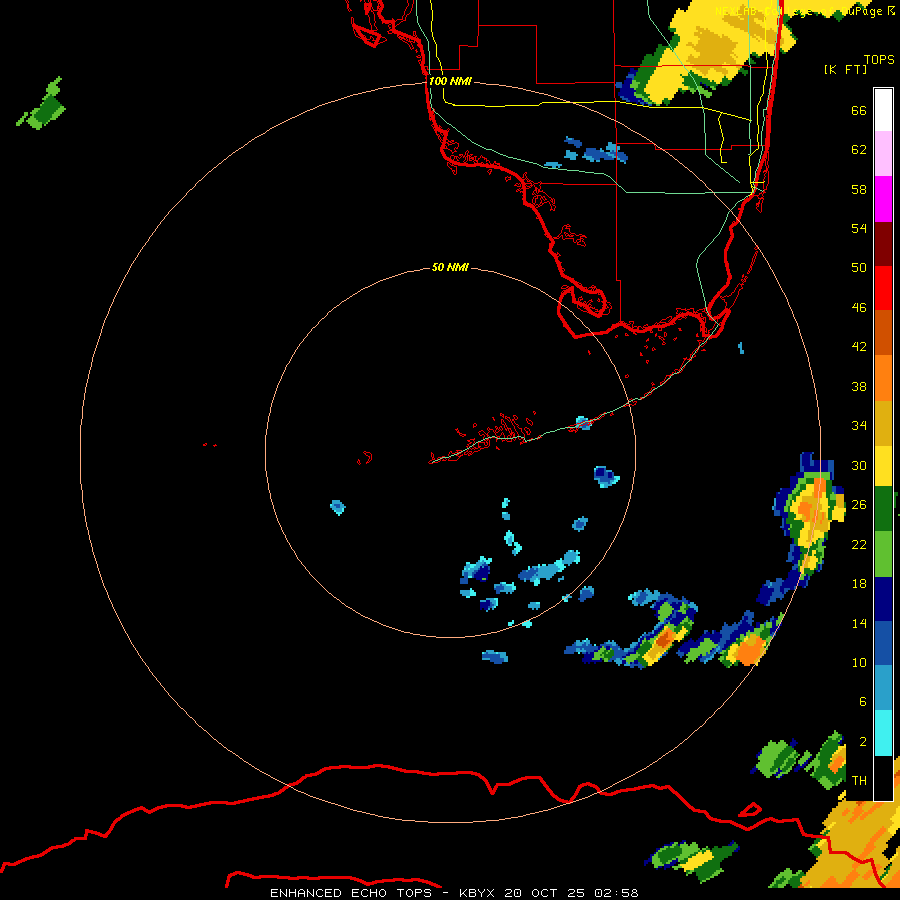This screenshot has height=900, width=900.
Task: Click the legend value '30'
Action: (x=859, y=465)
